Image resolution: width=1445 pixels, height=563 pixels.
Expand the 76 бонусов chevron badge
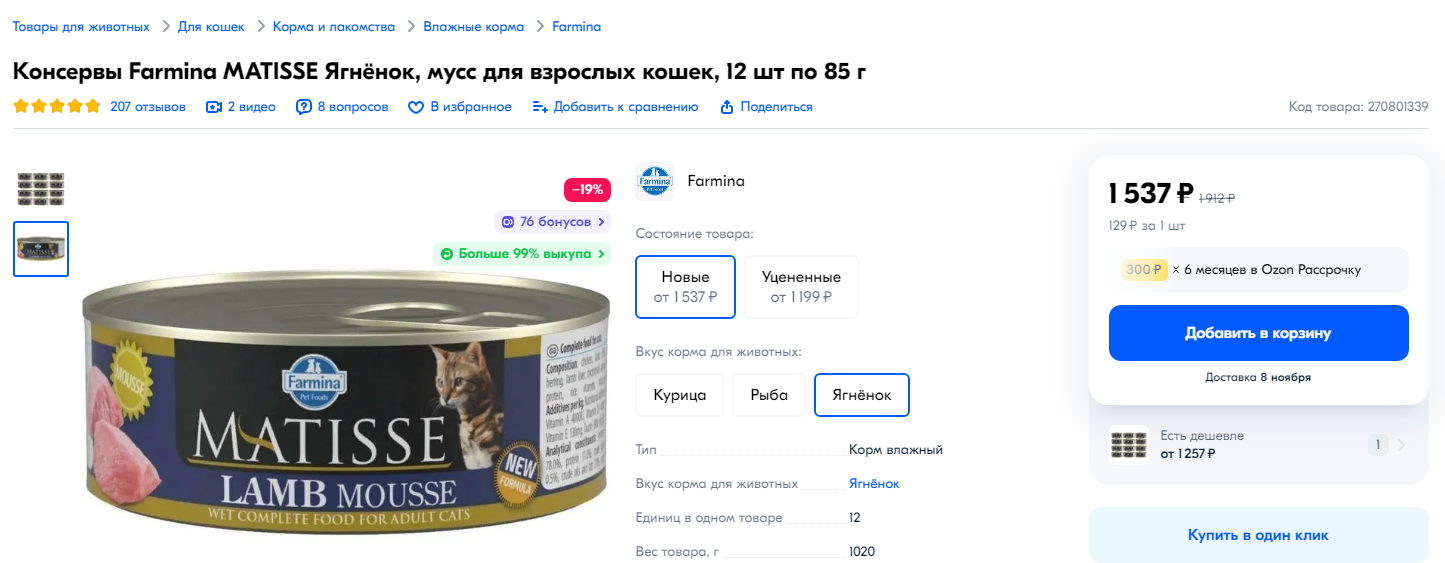point(553,222)
